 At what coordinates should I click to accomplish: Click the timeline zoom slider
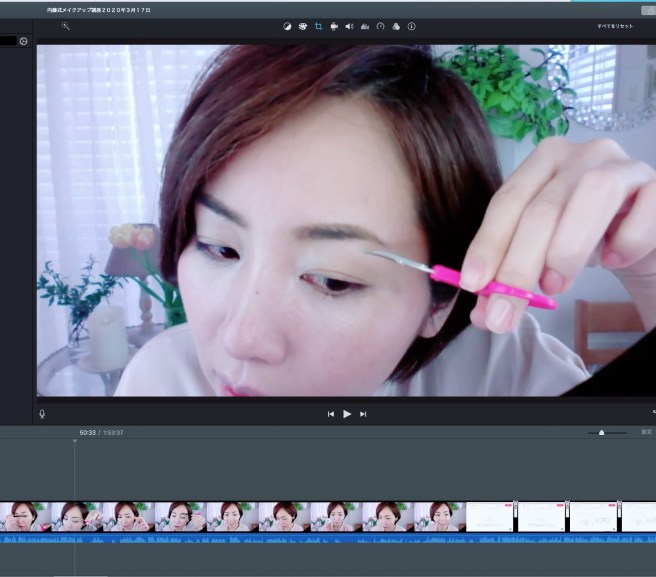point(601,433)
